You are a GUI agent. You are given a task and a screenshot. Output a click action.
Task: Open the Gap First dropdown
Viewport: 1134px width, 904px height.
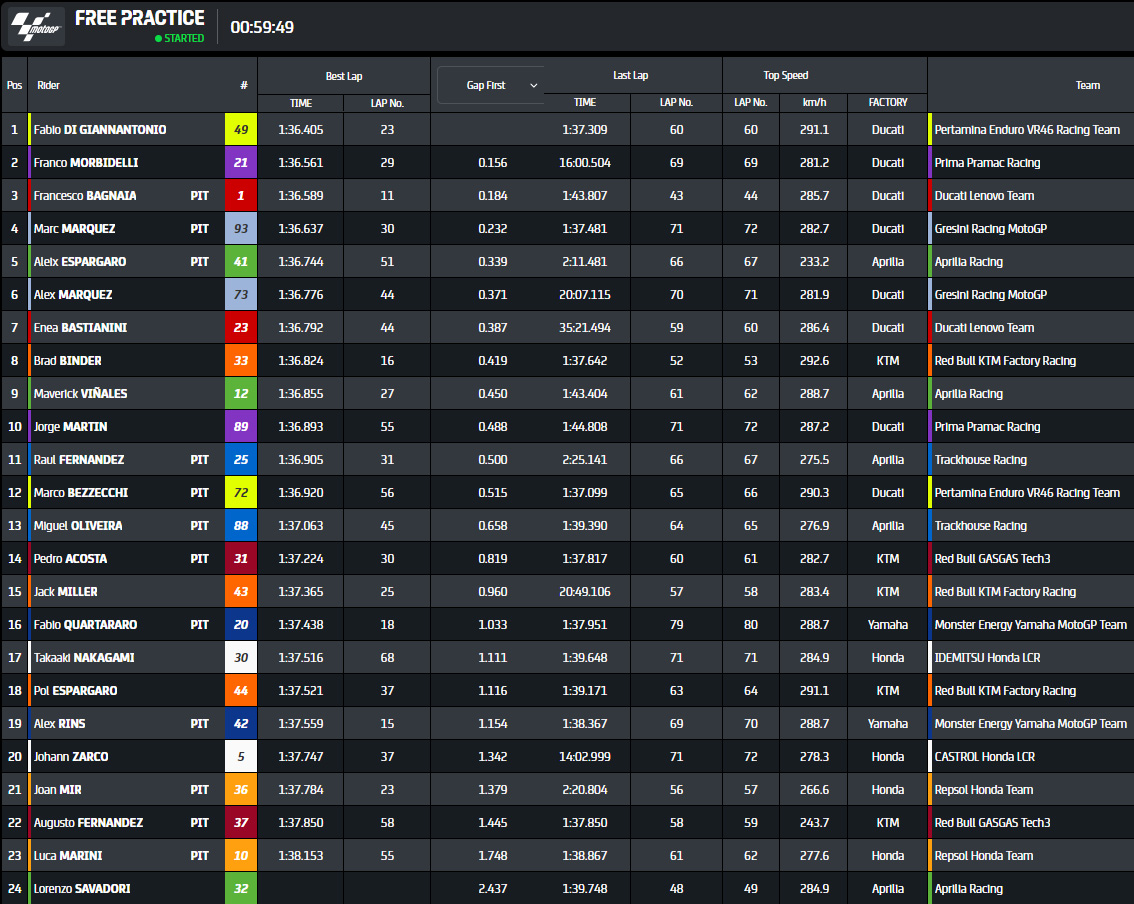click(x=490, y=86)
